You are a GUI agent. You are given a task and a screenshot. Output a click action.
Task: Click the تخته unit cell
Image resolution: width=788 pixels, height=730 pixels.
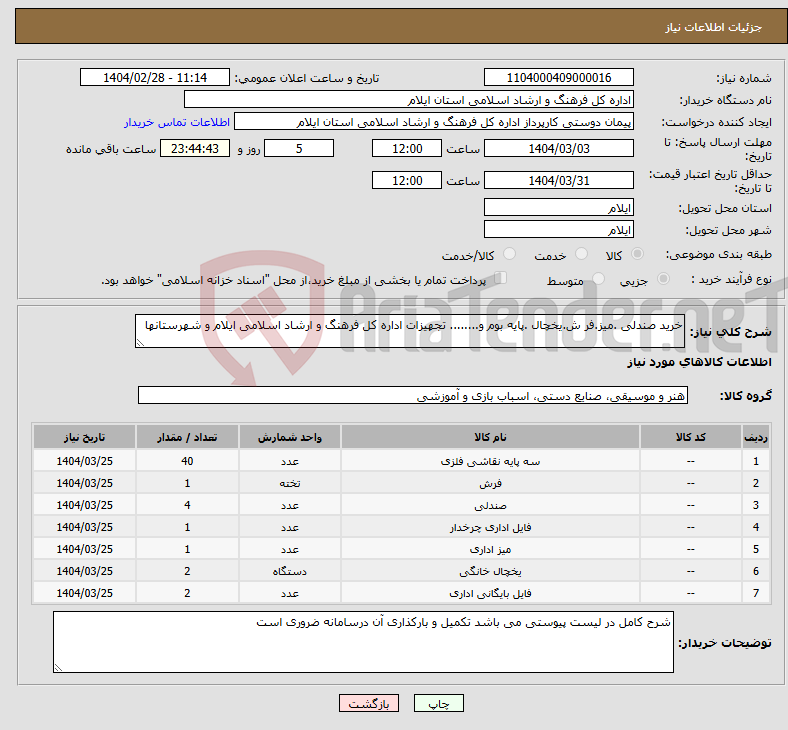pos(290,483)
